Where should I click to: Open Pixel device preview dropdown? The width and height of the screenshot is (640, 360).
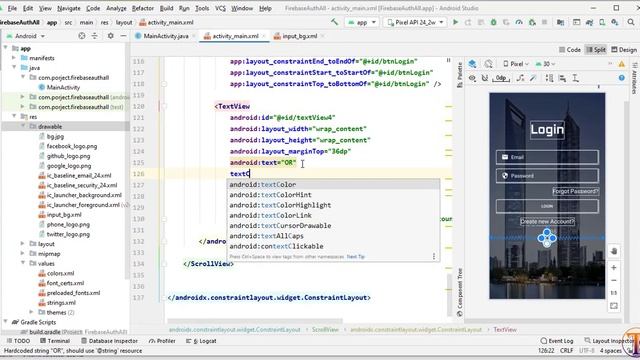point(516,64)
